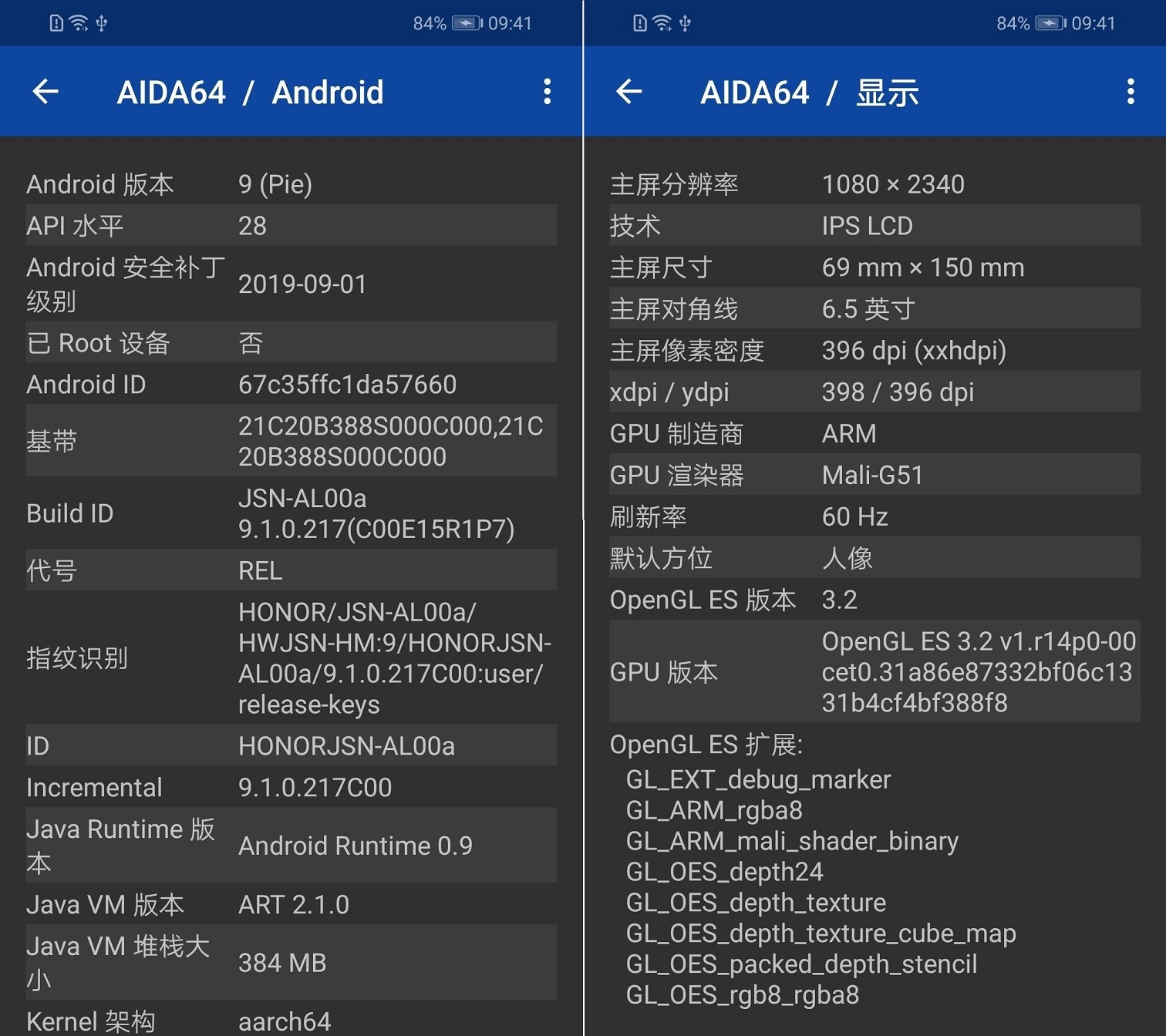This screenshot has width=1166, height=1036.
Task: Select extension 'GL_ARM_rgba8'
Action: click(714, 811)
